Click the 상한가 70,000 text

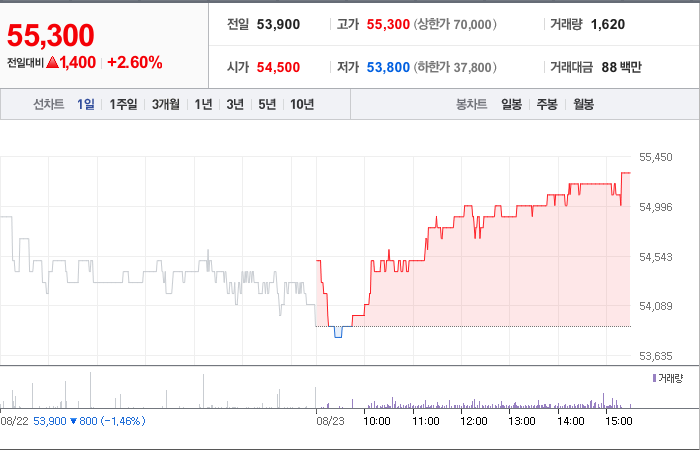pyautogui.click(x=455, y=25)
